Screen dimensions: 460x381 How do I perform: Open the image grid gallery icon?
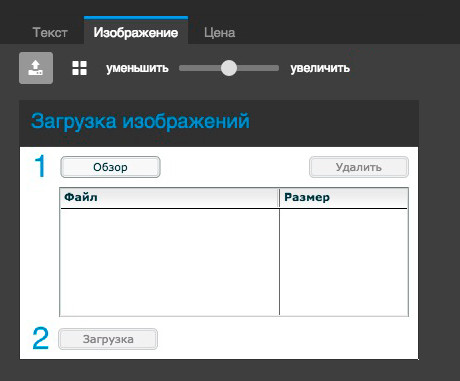point(80,68)
